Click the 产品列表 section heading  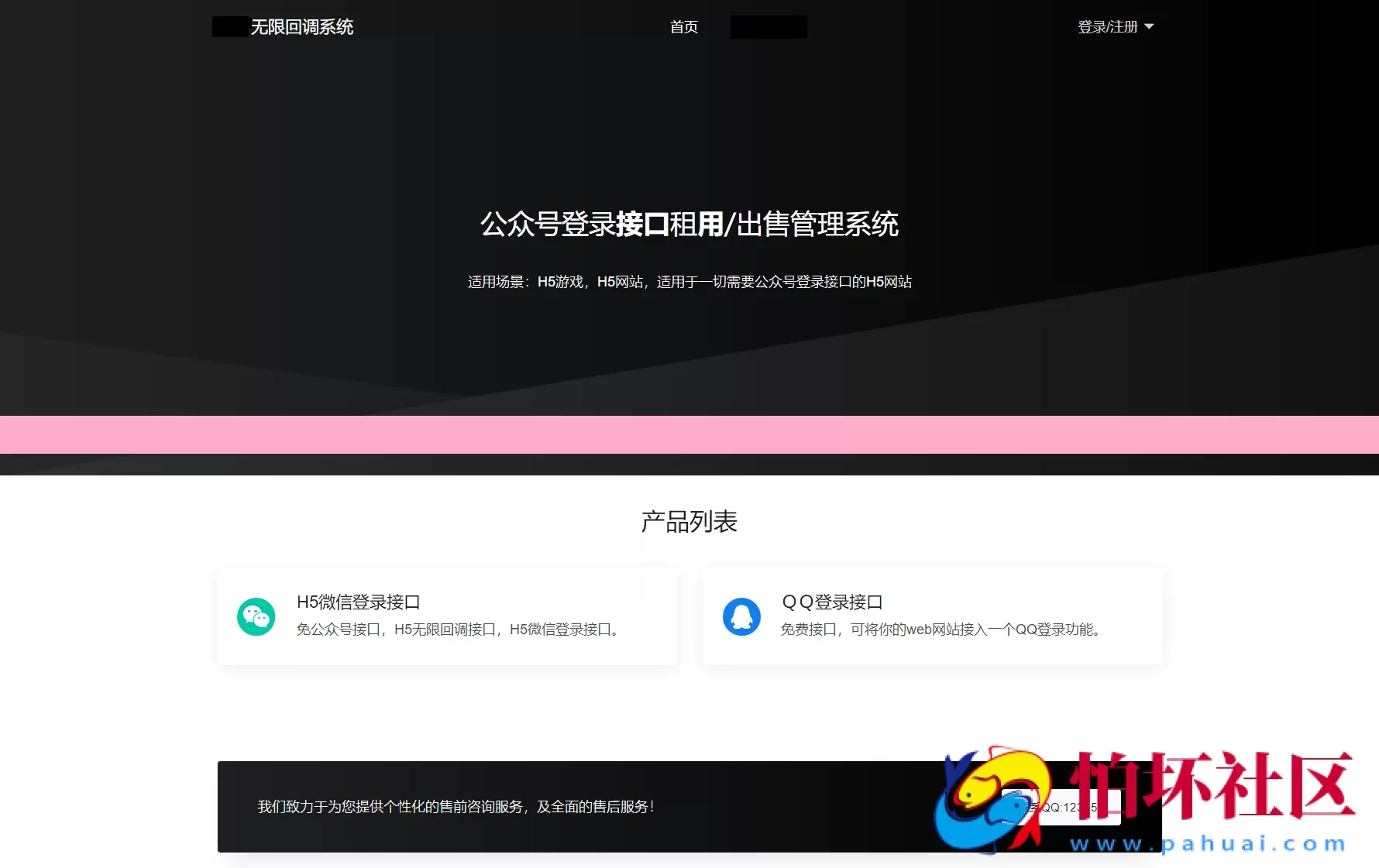(x=689, y=522)
